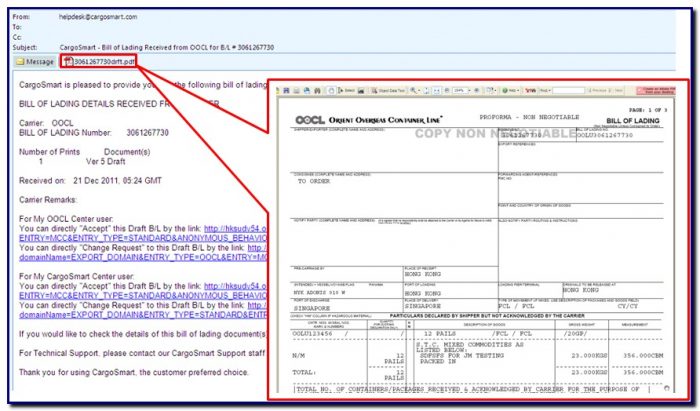Click the zoom out minus button

[x=446, y=91]
